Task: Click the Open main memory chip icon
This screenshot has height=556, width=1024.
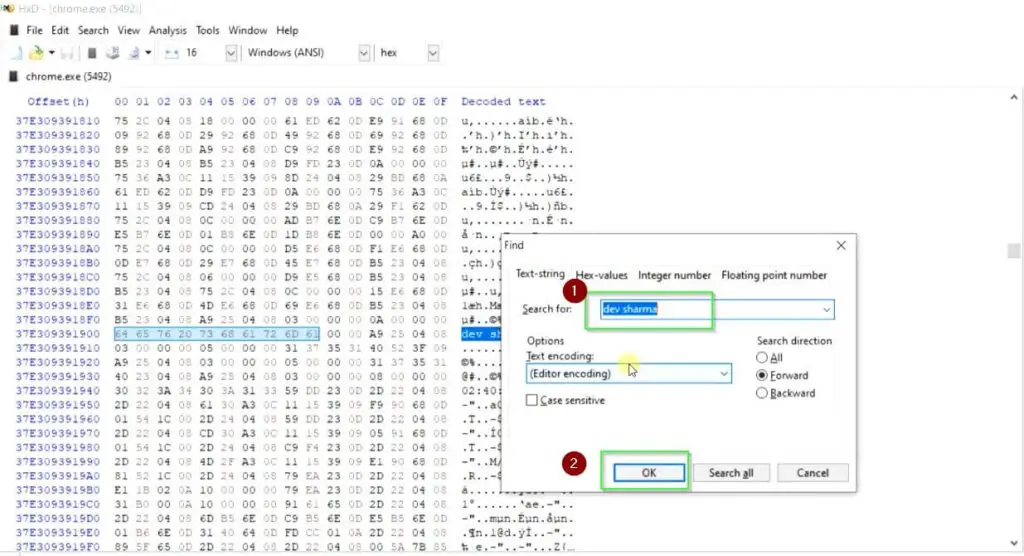Action: click(x=92, y=53)
